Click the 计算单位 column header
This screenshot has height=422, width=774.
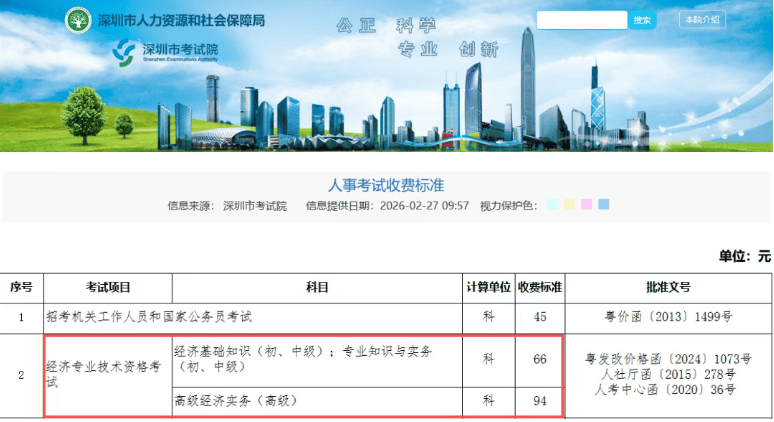pos(489,287)
